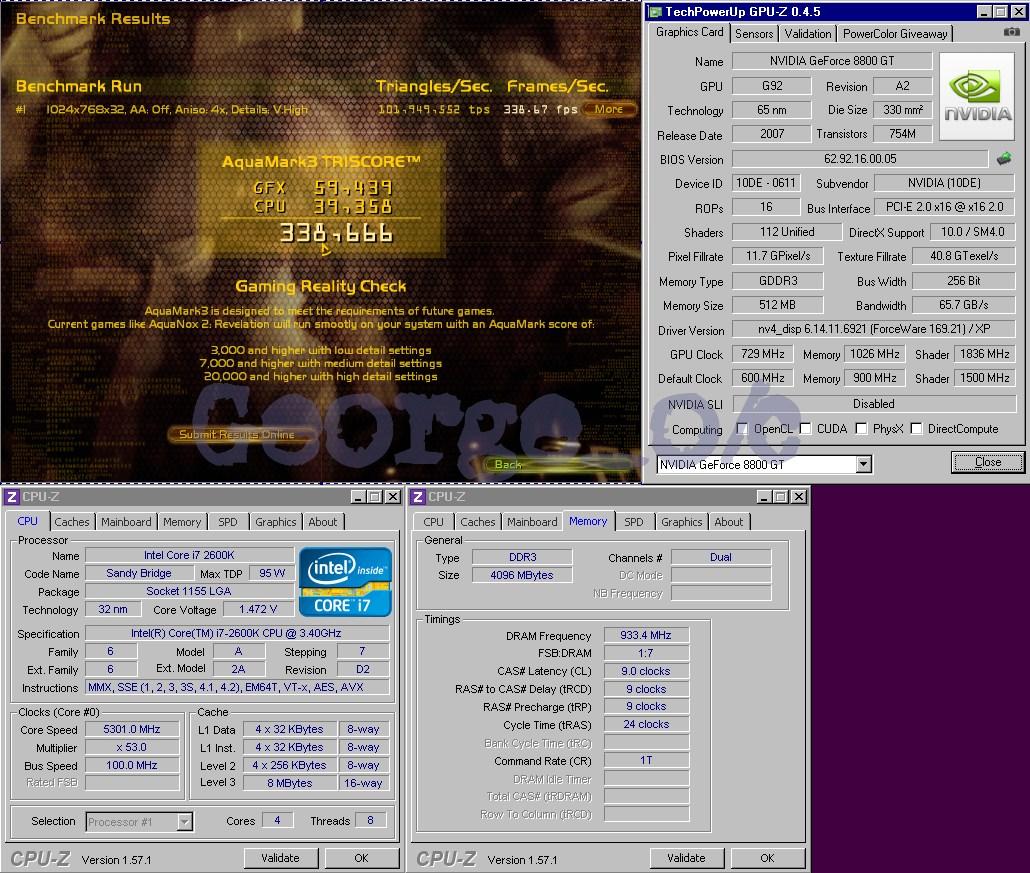Image resolution: width=1030 pixels, height=873 pixels.
Task: Close the left CPU-Z window
Action: click(x=393, y=497)
